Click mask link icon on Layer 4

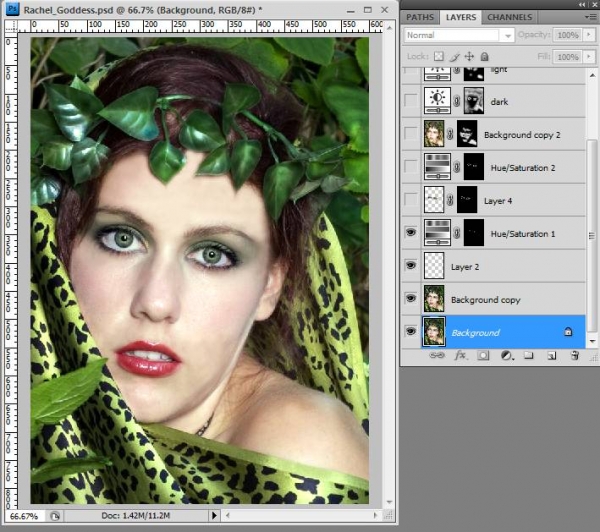tap(450, 200)
